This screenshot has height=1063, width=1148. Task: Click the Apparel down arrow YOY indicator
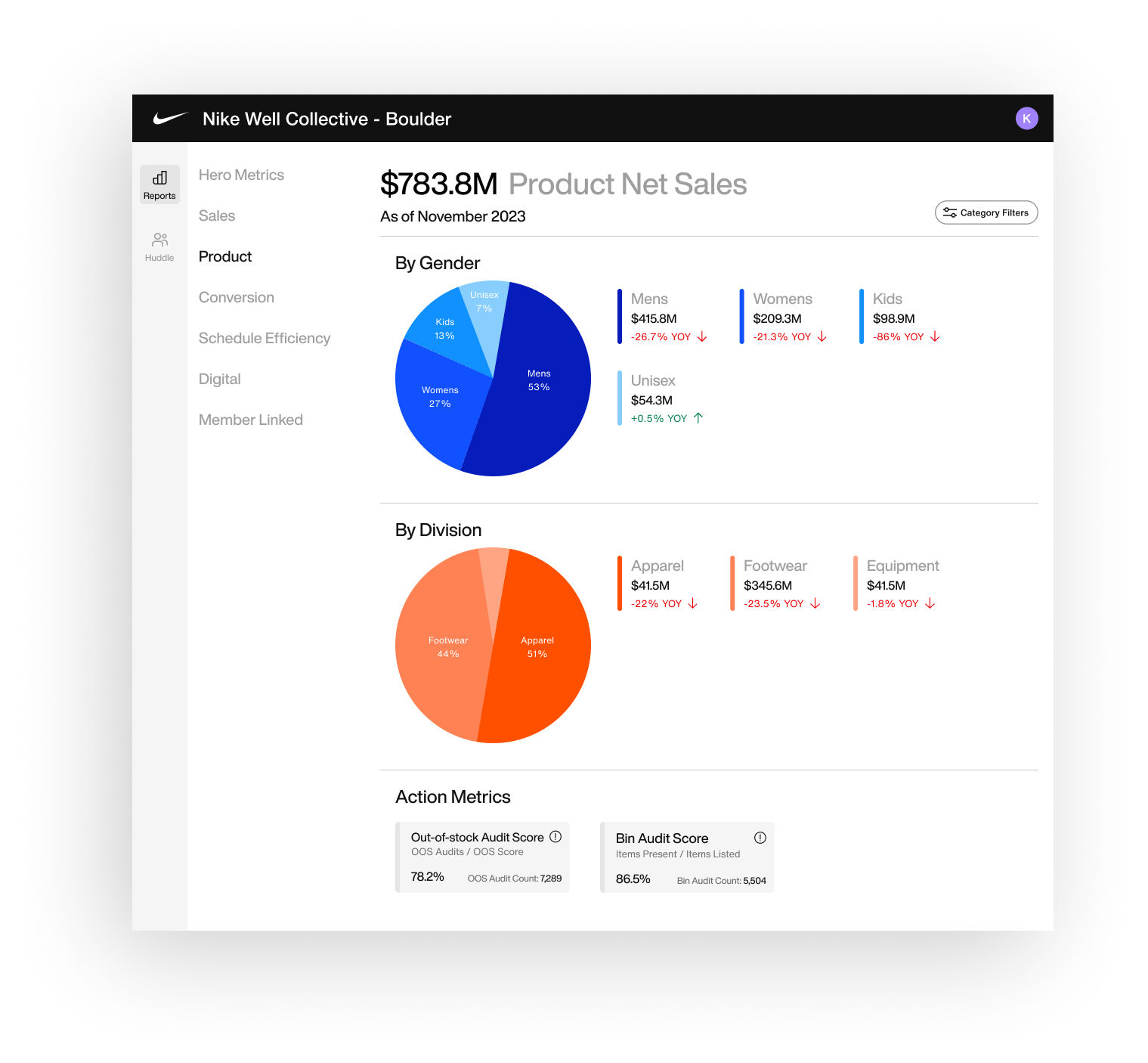[693, 603]
